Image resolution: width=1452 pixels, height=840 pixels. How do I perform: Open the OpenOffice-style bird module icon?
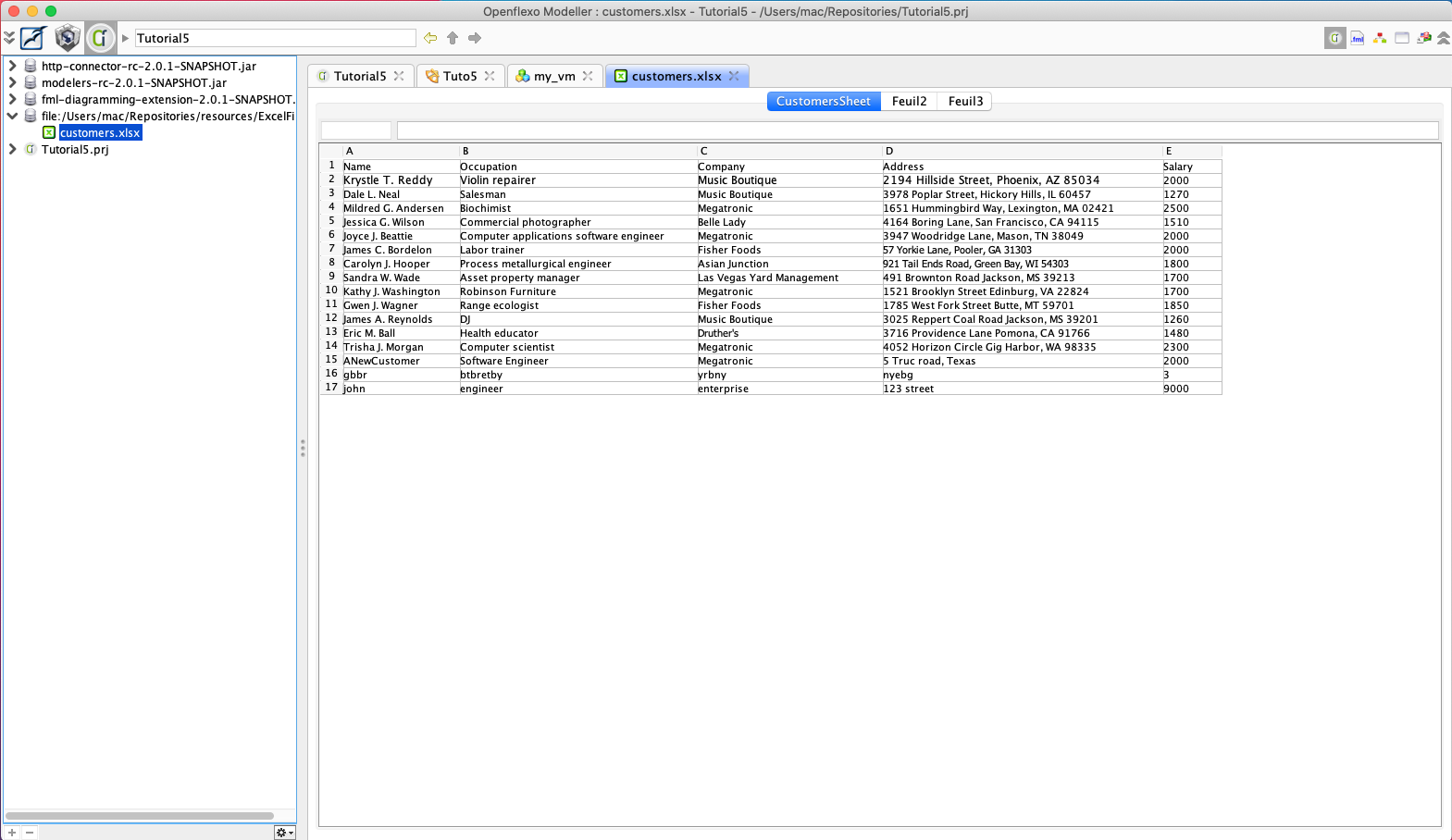33,38
